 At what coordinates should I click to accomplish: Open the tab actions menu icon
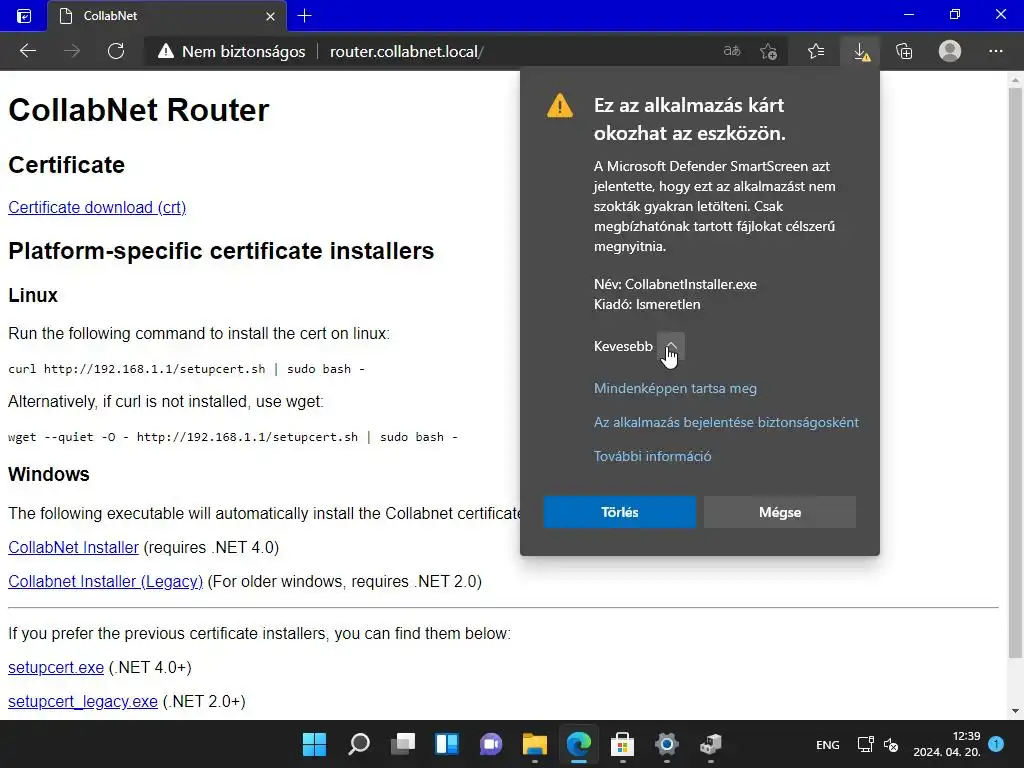point(24,16)
